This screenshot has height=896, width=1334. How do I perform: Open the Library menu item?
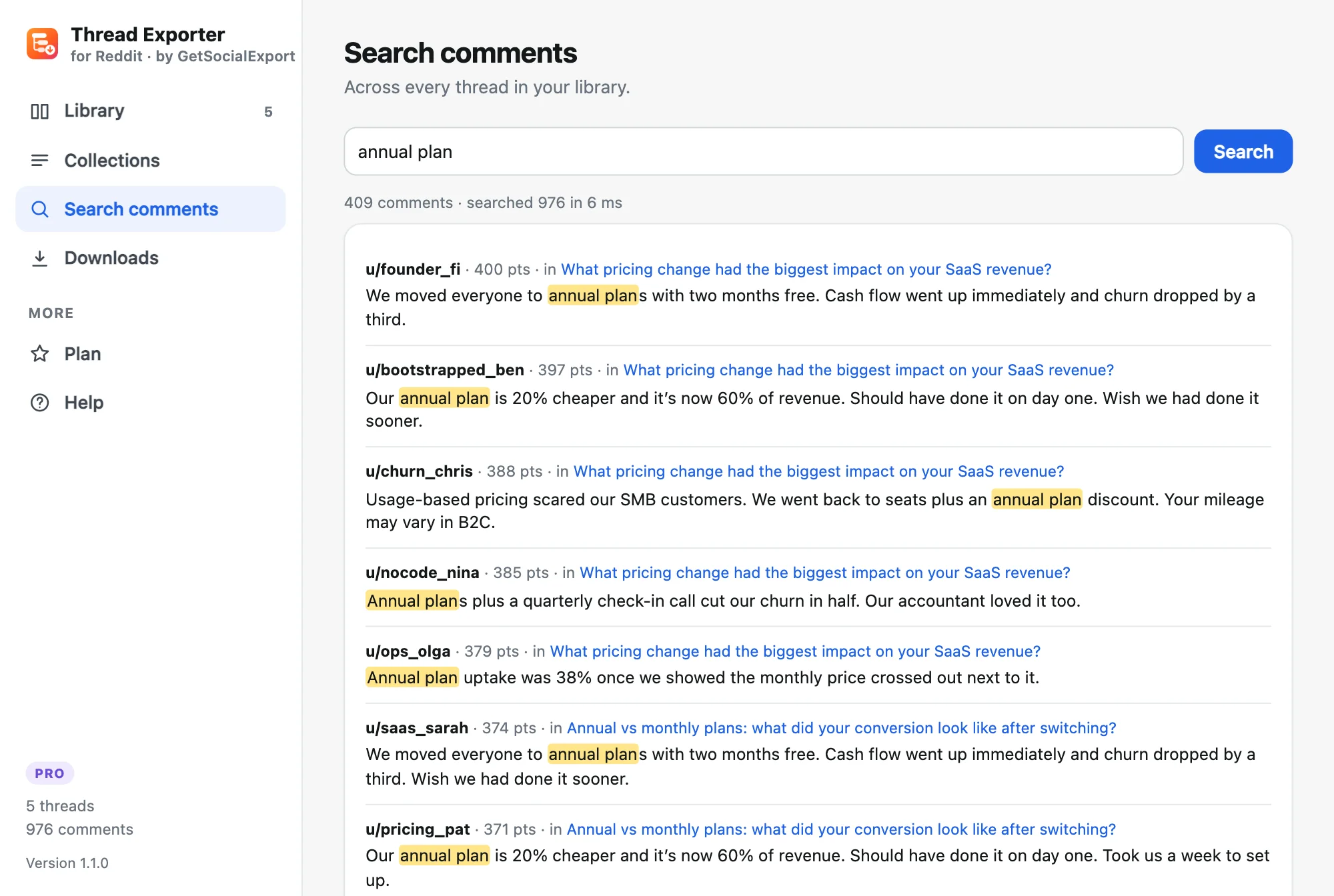151,111
